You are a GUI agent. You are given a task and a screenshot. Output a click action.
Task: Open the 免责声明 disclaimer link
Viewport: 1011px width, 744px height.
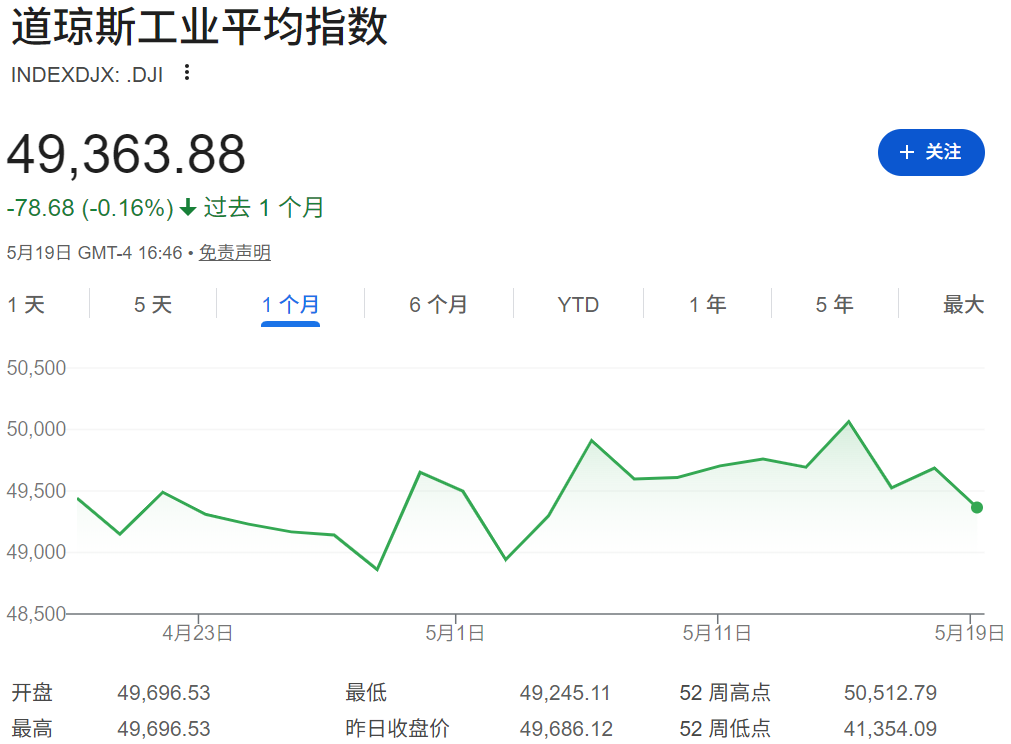tap(235, 252)
